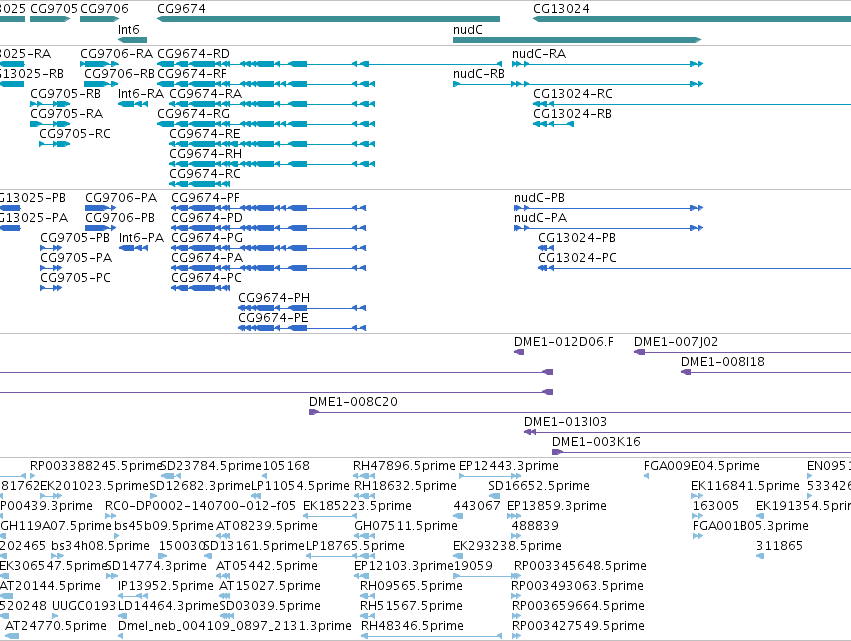The image size is (851, 641).
Task: Click EST SD16652.5prime
Action: [539, 486]
